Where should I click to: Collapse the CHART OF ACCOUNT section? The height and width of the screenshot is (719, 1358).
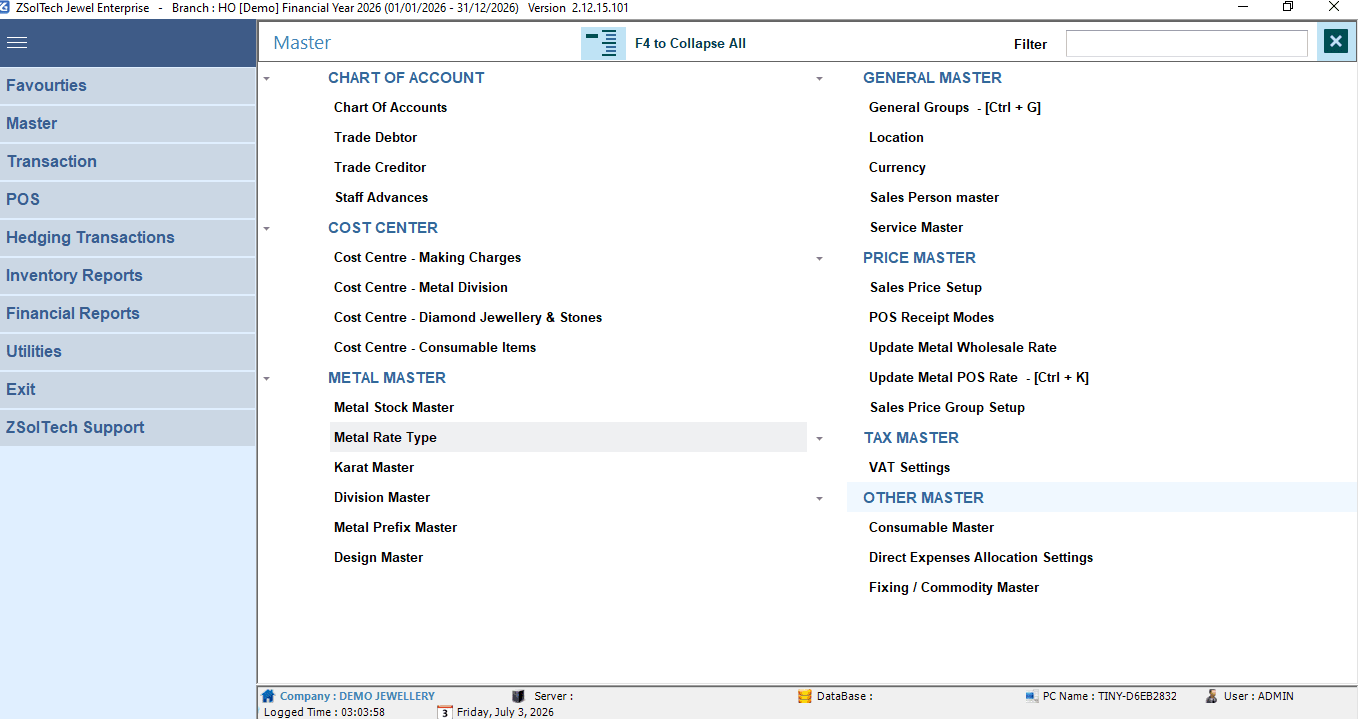pyautogui.click(x=267, y=78)
